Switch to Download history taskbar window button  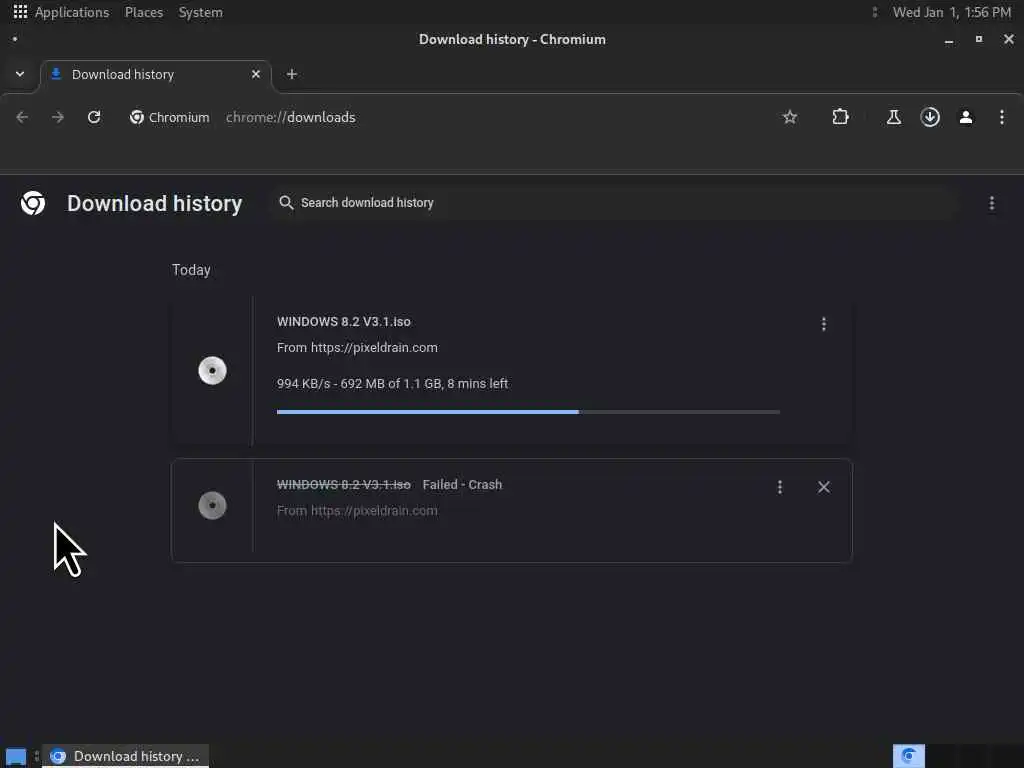click(125, 756)
